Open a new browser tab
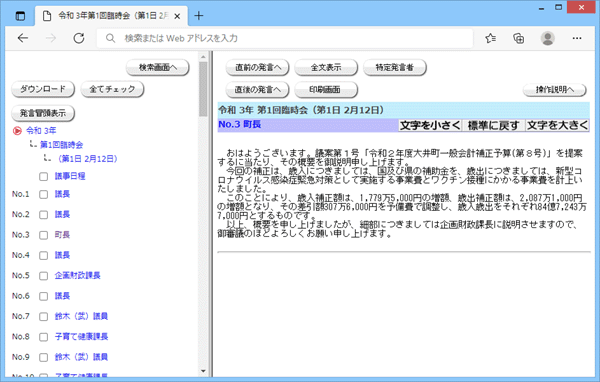 [199, 16]
